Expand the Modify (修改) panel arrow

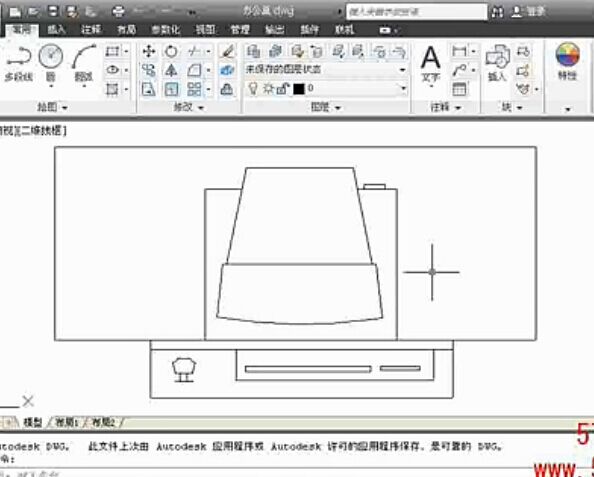[x=201, y=108]
